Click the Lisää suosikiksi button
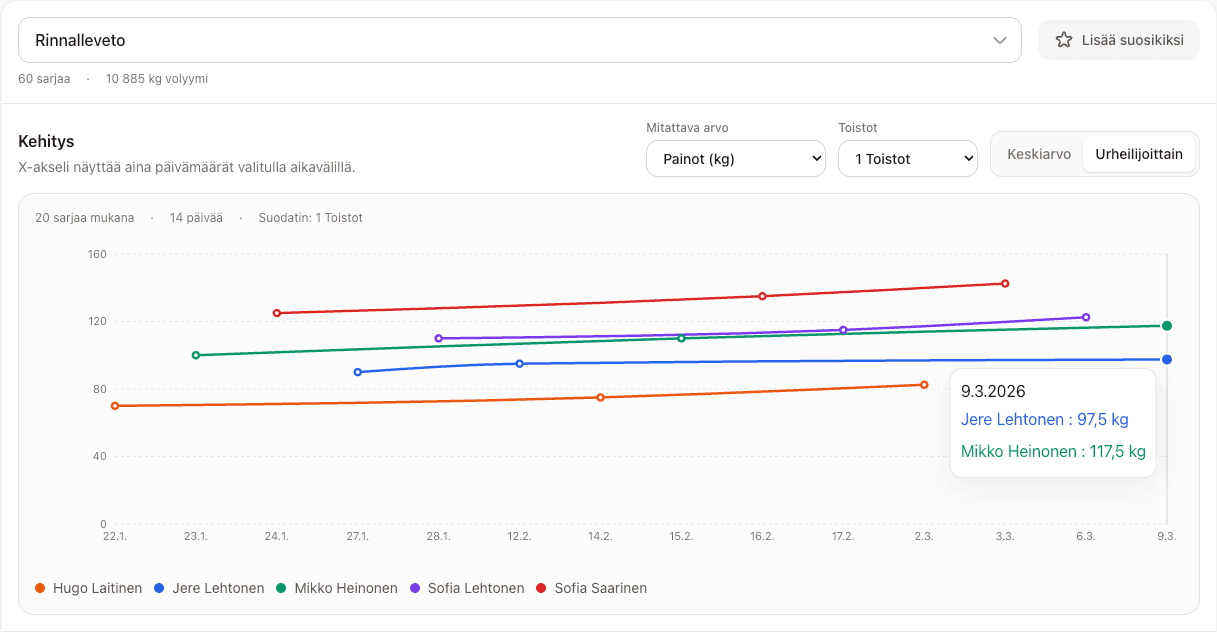The image size is (1217, 632). tap(1118, 40)
